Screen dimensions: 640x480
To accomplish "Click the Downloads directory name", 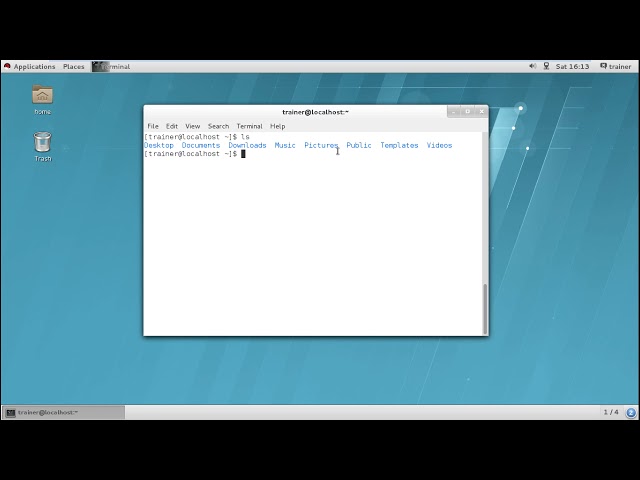I will click(247, 145).
